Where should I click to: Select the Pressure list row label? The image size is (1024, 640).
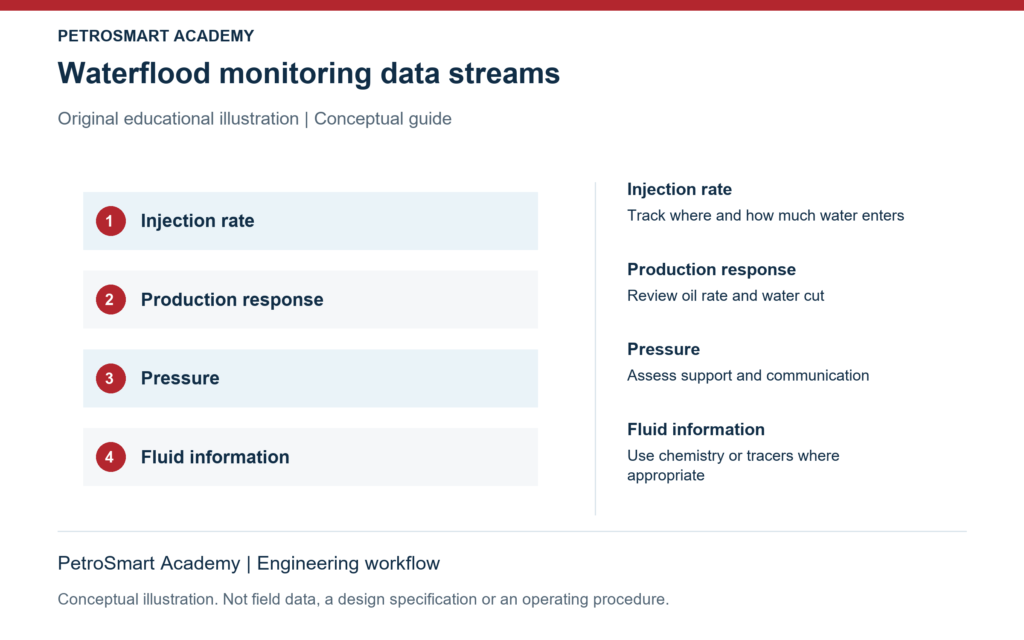pyautogui.click(x=180, y=378)
